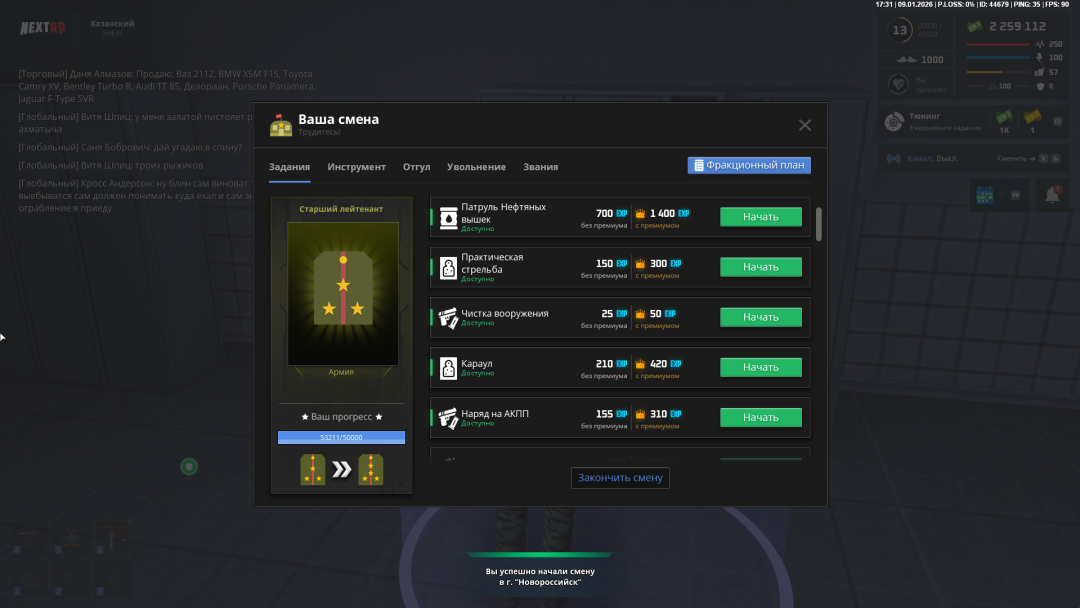The height and width of the screenshot is (608, 1080).
Task: Open the Отгул tab
Action: click(416, 167)
